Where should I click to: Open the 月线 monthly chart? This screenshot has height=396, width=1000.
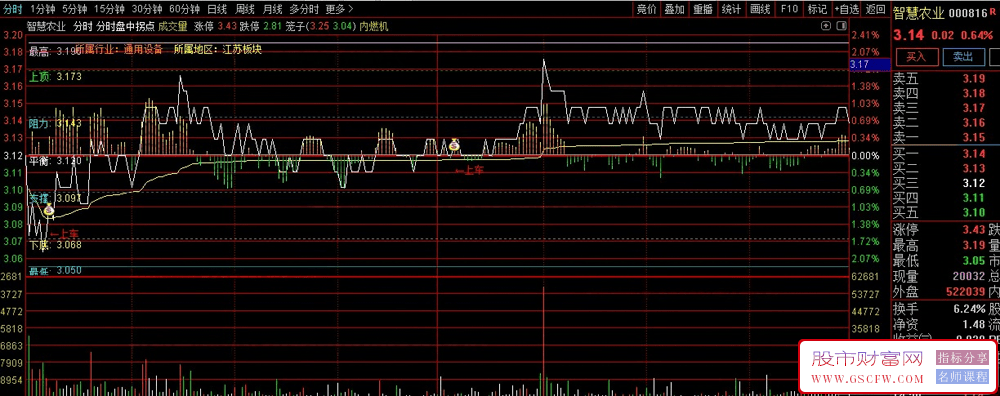click(272, 9)
